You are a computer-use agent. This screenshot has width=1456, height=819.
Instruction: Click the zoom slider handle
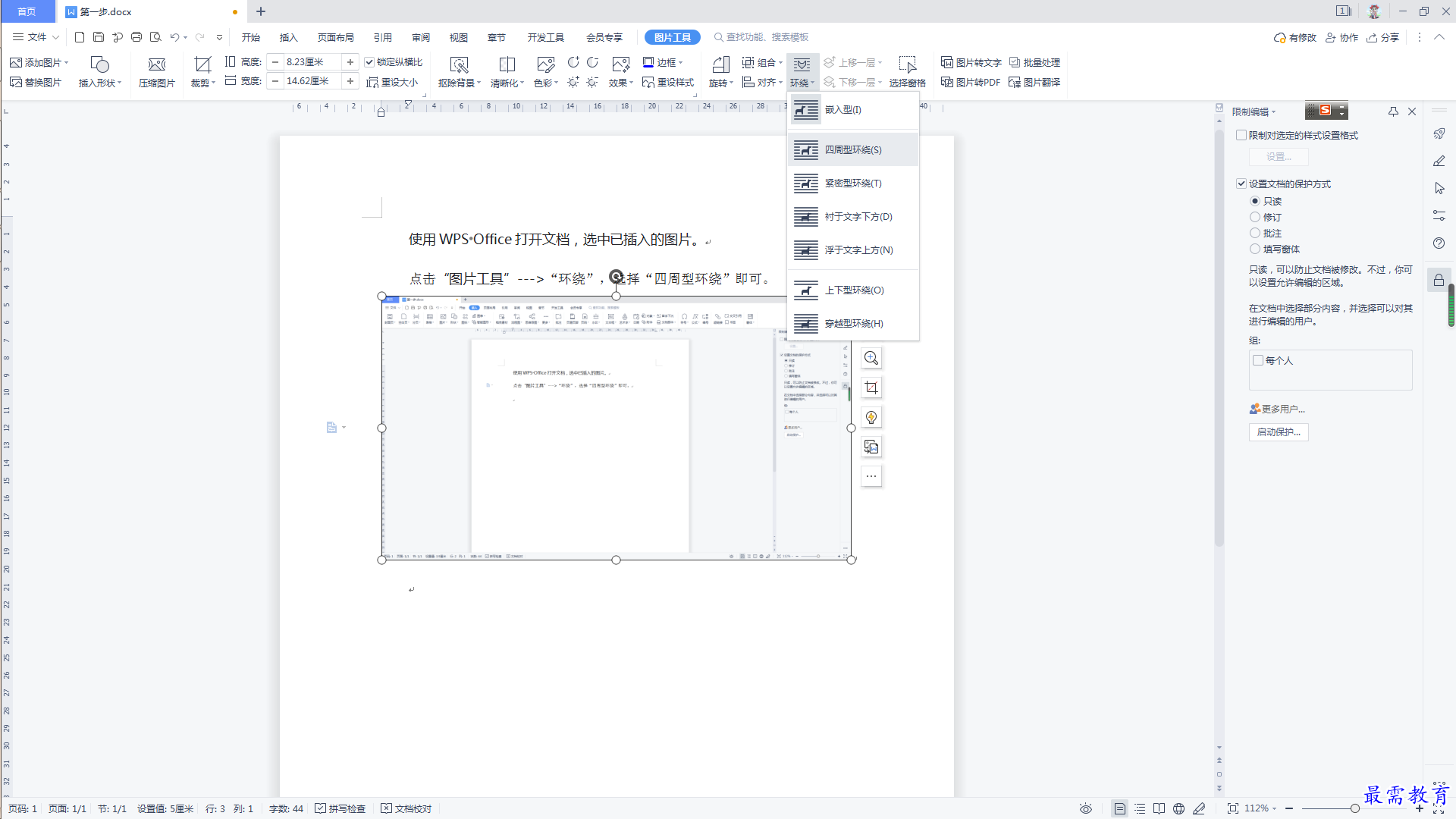(x=1354, y=808)
